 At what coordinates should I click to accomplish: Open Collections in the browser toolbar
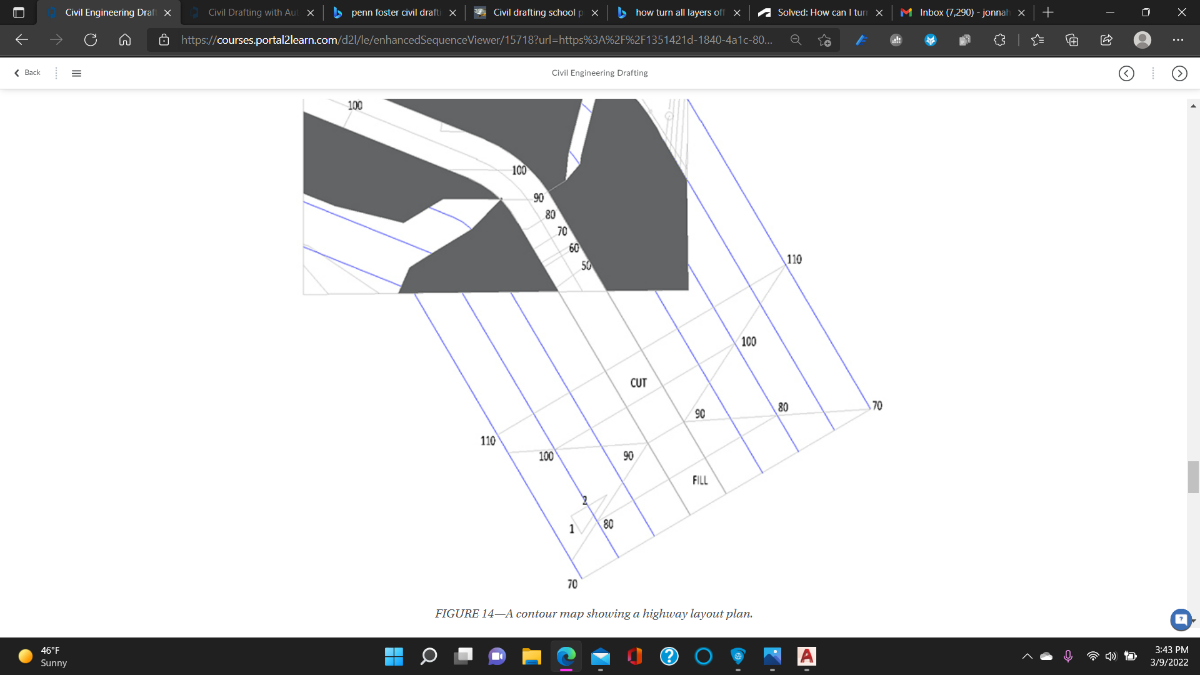pyautogui.click(x=1071, y=41)
